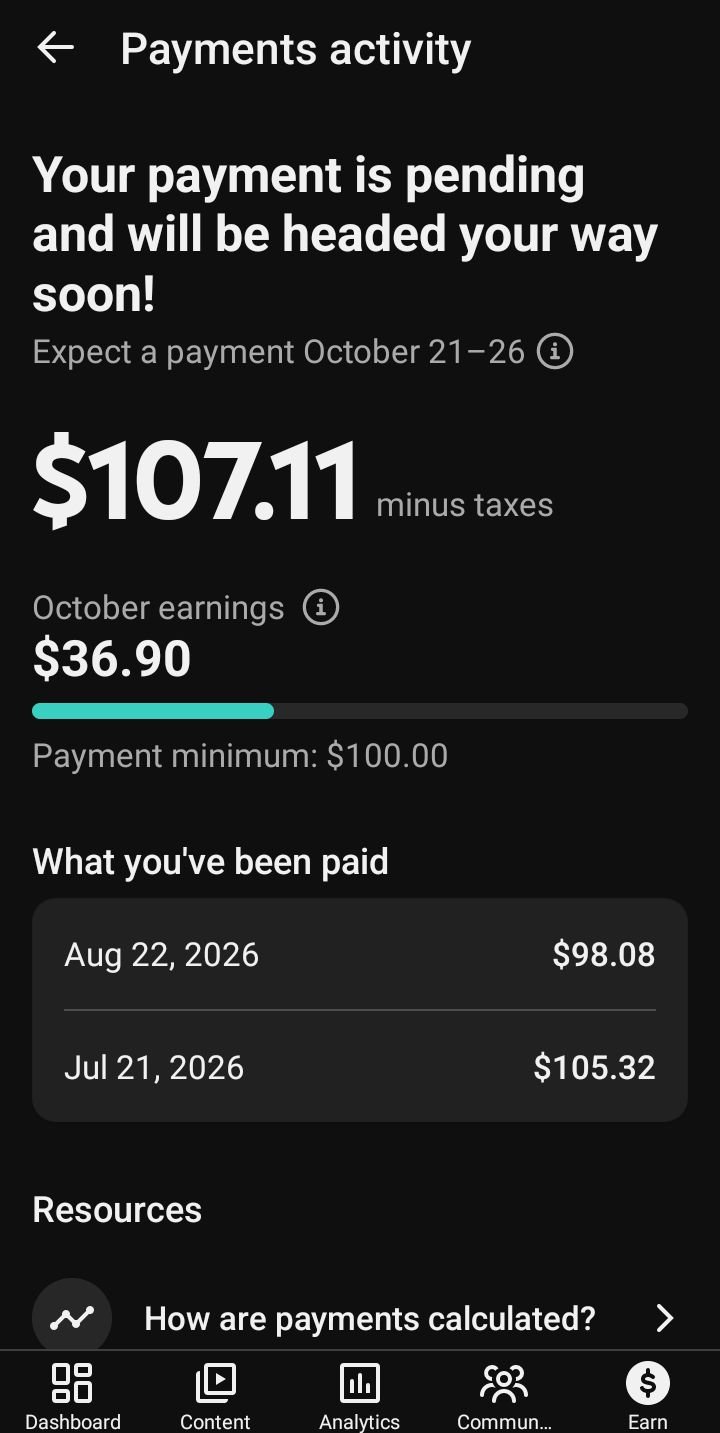Switch to the Dashboard tab label
Image resolution: width=720 pixels, height=1433 pixels.
click(x=72, y=1421)
